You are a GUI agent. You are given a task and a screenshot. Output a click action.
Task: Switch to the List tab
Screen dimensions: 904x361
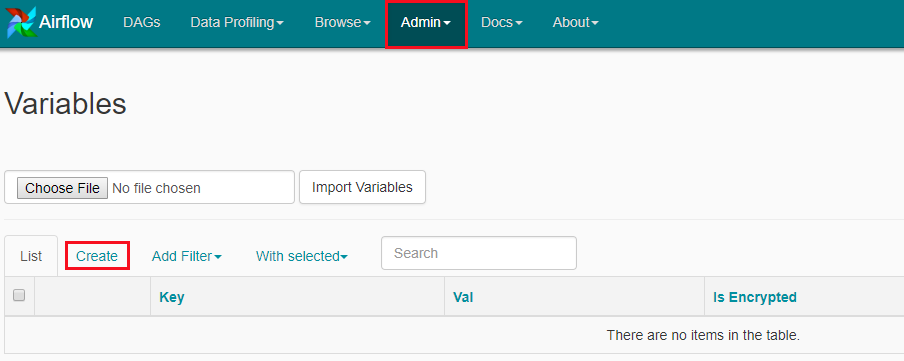coord(31,256)
